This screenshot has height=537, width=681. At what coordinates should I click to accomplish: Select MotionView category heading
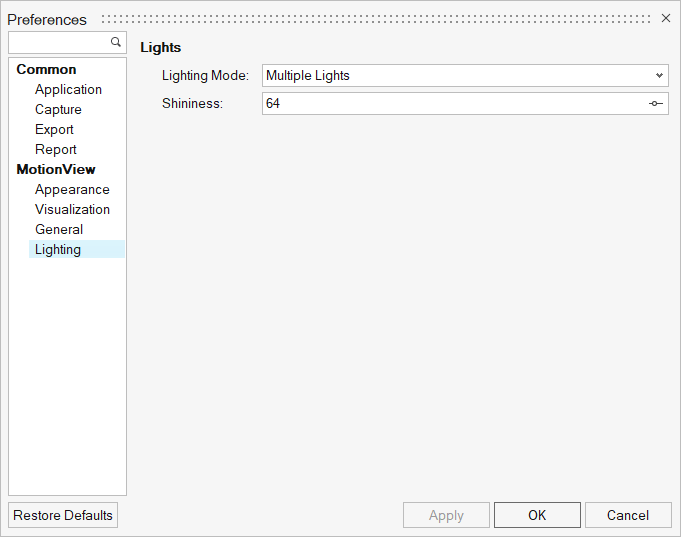56,169
